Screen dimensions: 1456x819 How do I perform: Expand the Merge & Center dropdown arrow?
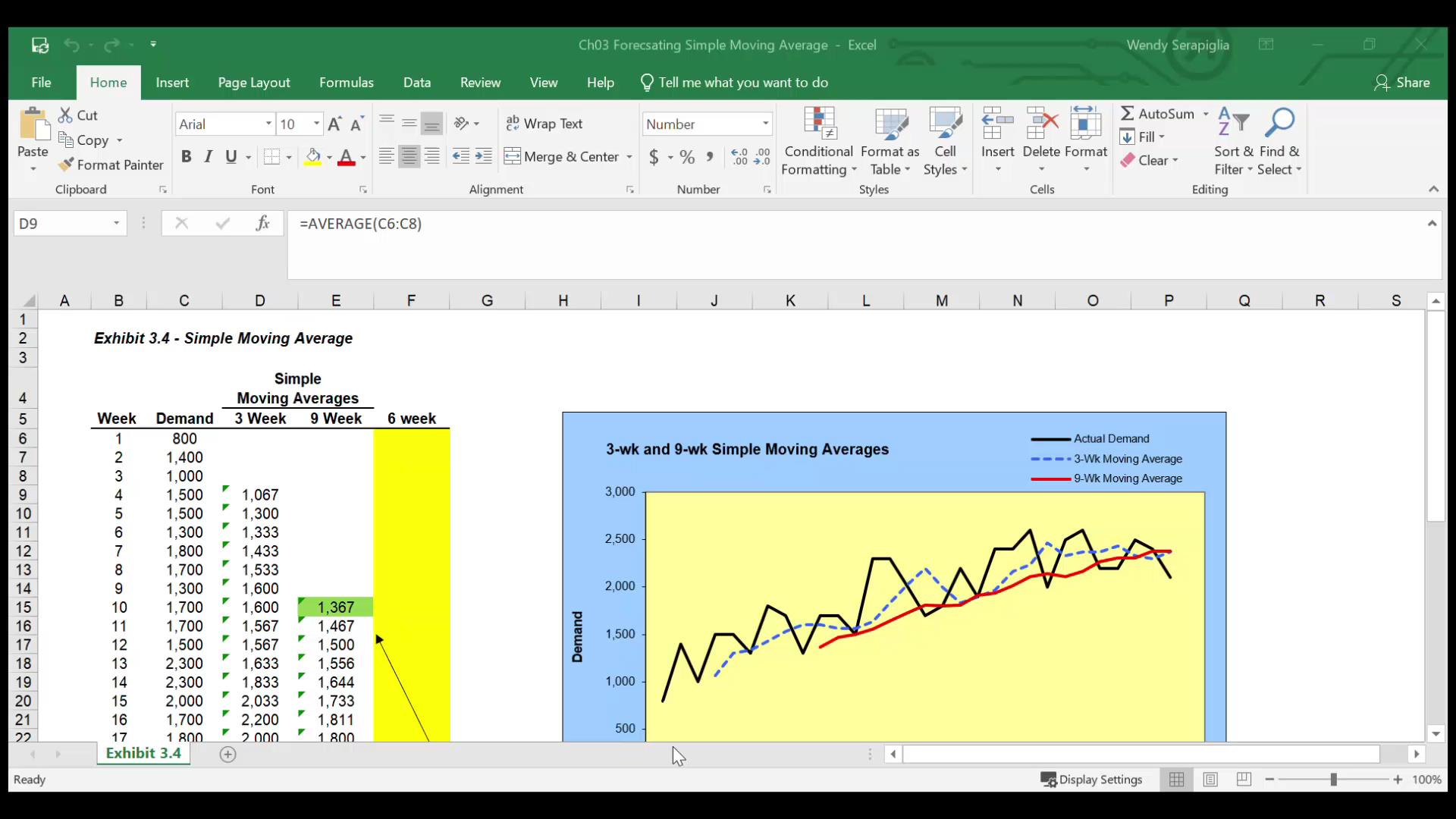[629, 157]
